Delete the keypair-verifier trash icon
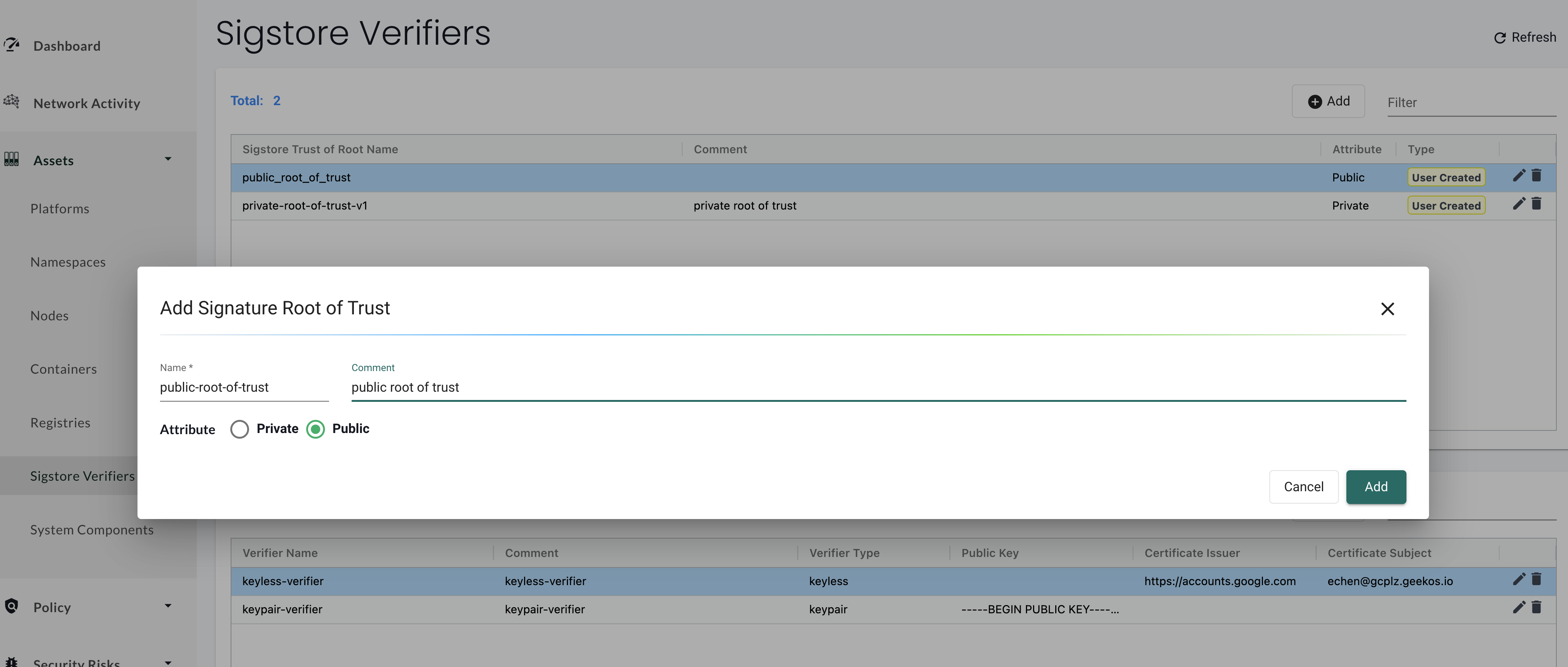This screenshot has height=667, width=1568. [x=1536, y=607]
